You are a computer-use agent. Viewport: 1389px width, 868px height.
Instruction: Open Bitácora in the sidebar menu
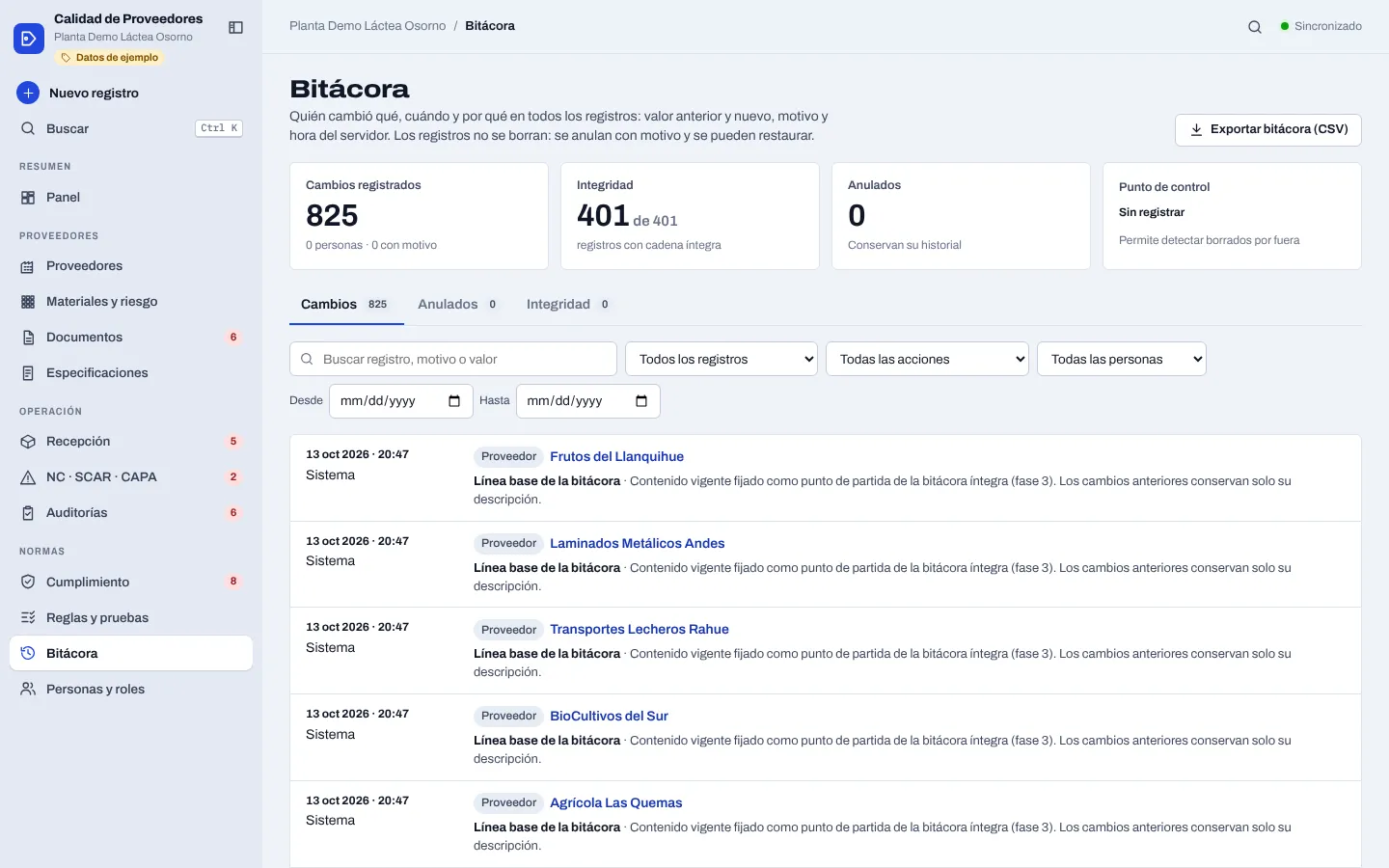tap(131, 653)
